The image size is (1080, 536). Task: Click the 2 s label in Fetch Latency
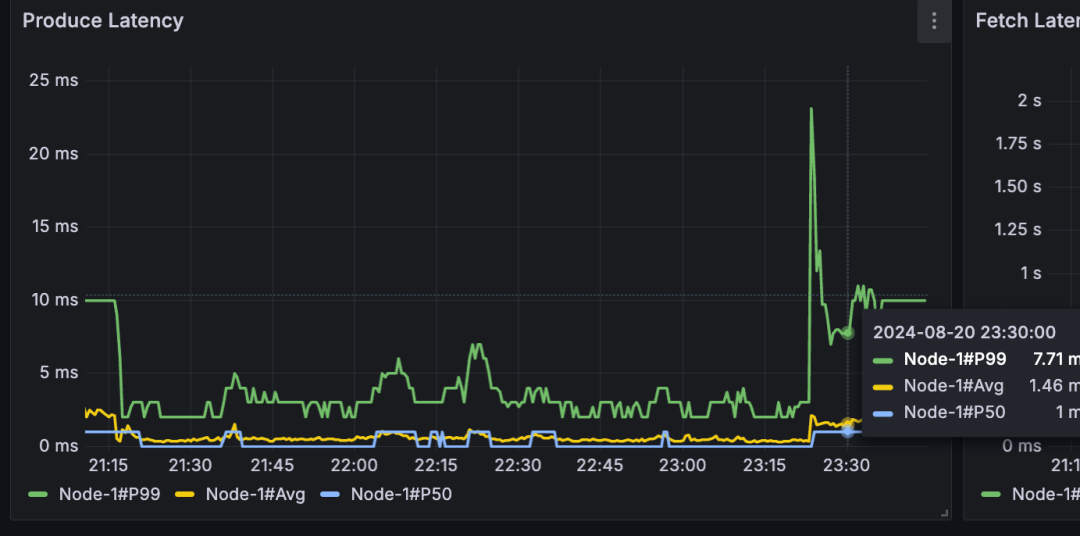pos(1029,101)
